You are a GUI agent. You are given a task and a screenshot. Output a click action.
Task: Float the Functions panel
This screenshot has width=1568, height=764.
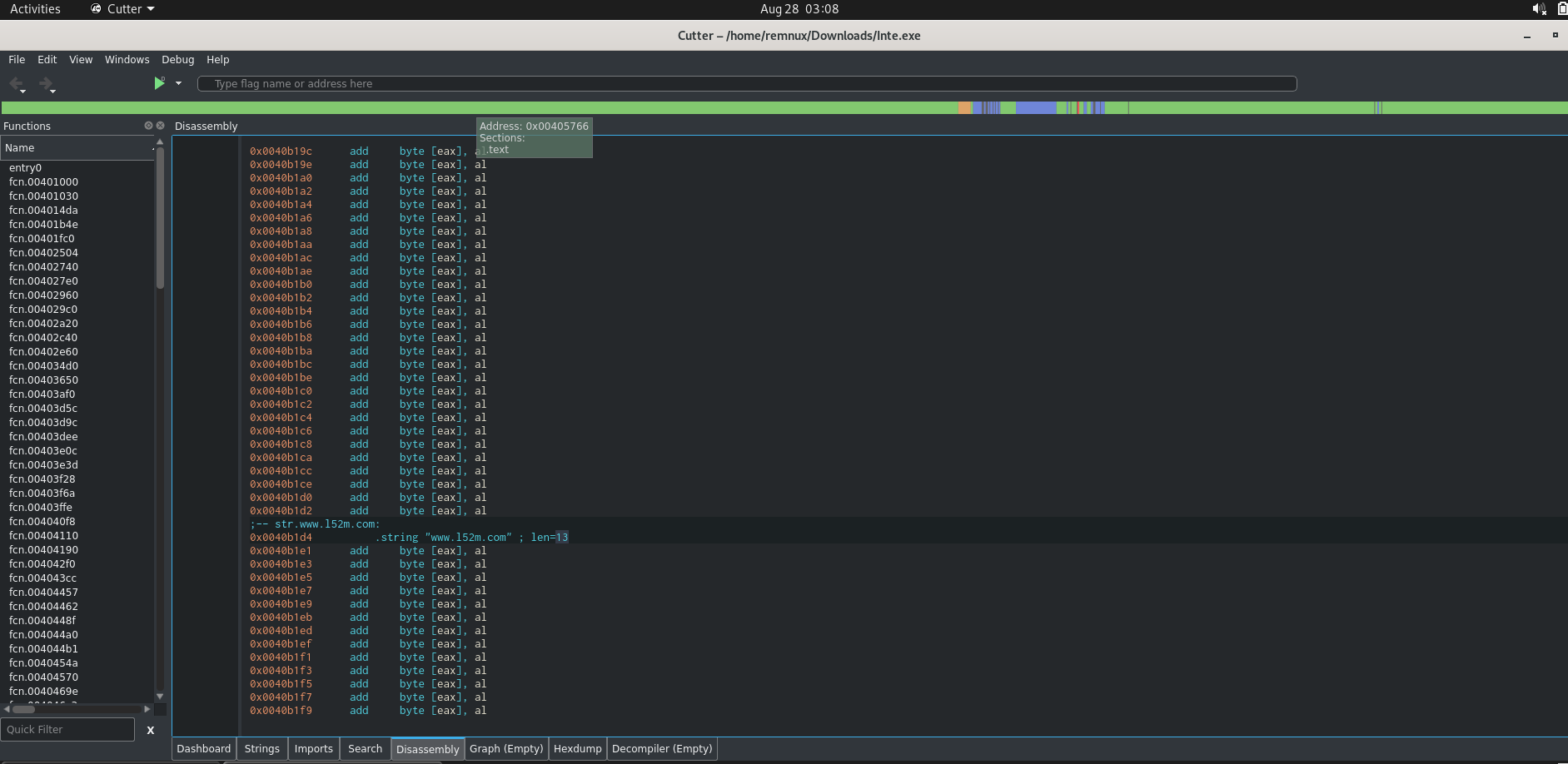coord(148,126)
